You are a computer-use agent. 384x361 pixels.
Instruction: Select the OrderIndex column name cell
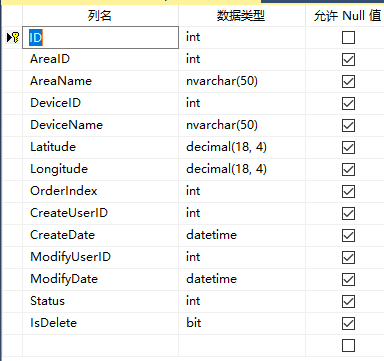click(x=100, y=191)
